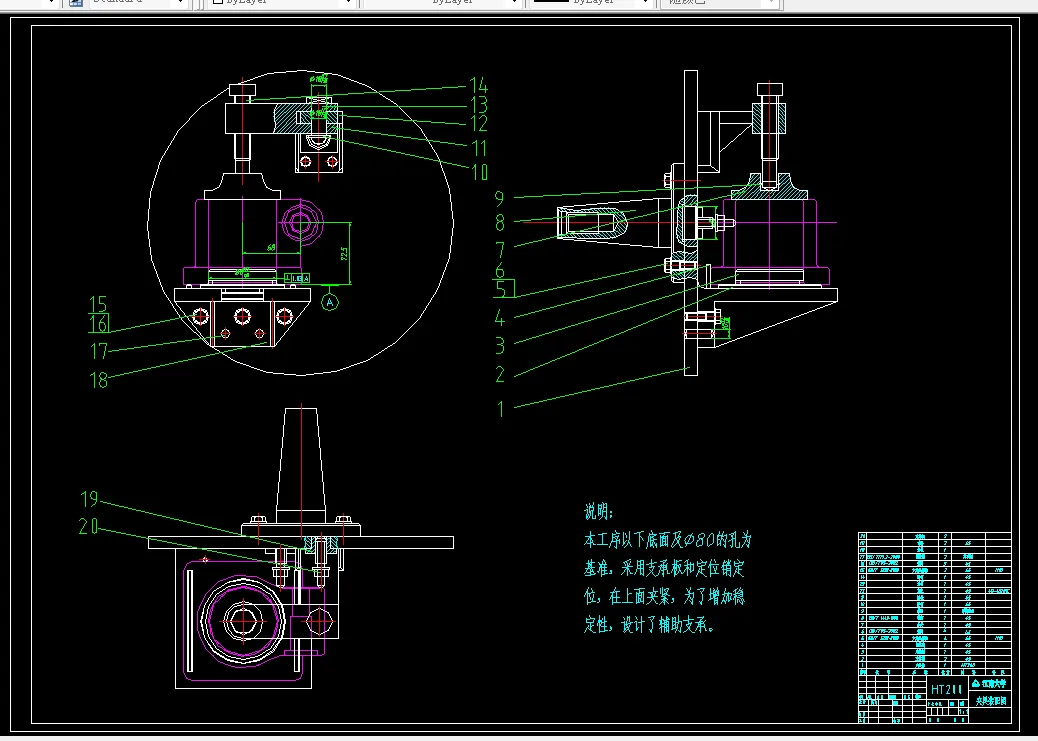Screen dimensions: 1038x741
Task: Pick balloon number 2 label
Action: [500, 374]
